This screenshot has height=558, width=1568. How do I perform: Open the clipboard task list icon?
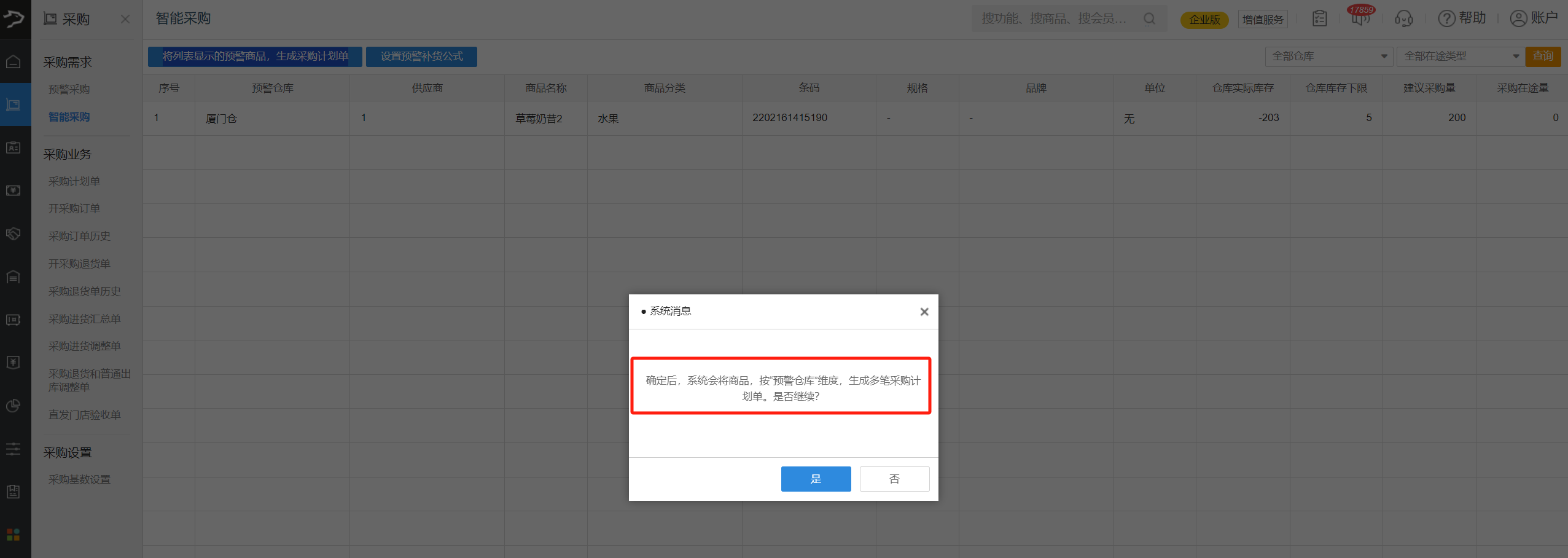(x=1319, y=18)
